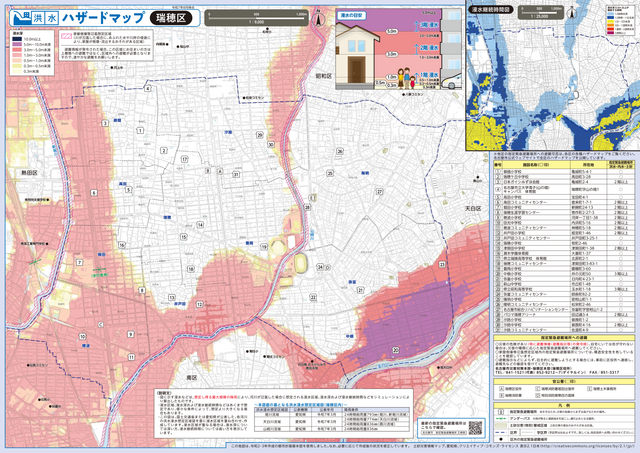Click the dark navy 10.0m-and-over depth swatch
The image size is (640, 453).
point(17,39)
